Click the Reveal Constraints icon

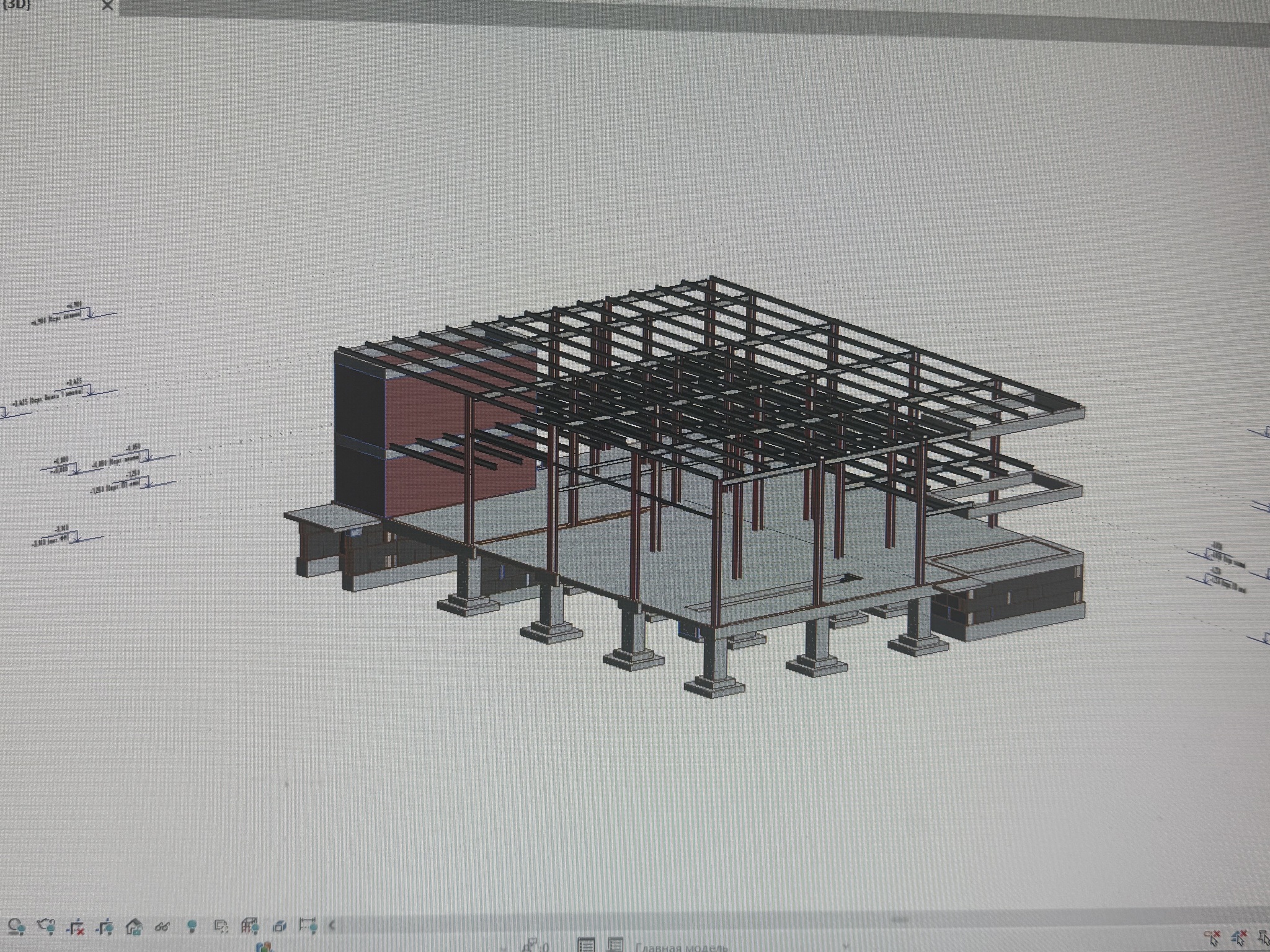point(308,926)
